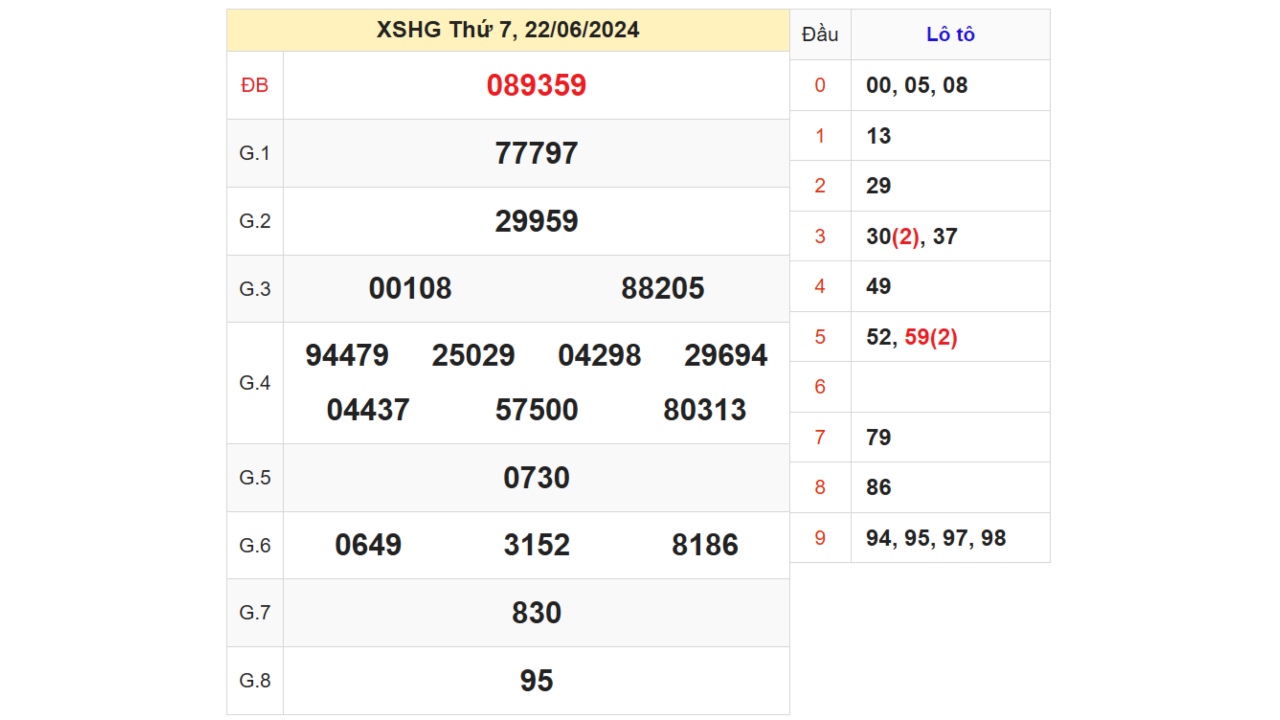Image resolution: width=1280 pixels, height=720 pixels.
Task: Select lô tô value 13
Action: coord(878,136)
